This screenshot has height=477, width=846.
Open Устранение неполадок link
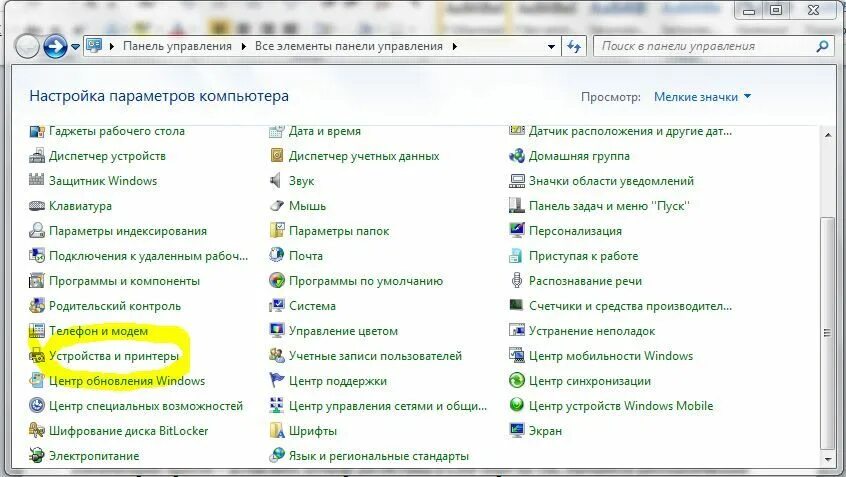[x=592, y=331]
